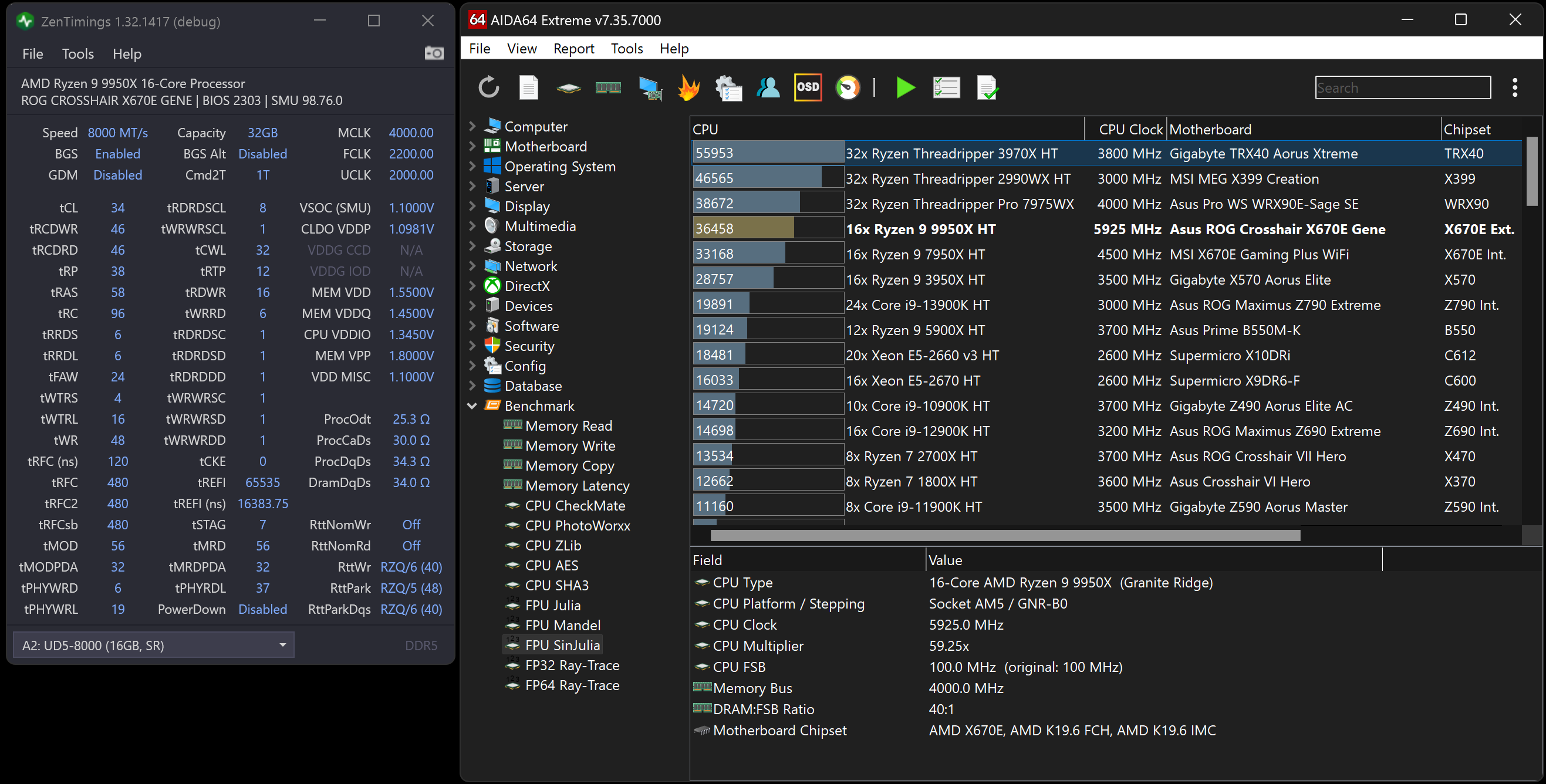Open the A2: UD5-8000 module dropdown

[x=153, y=646]
